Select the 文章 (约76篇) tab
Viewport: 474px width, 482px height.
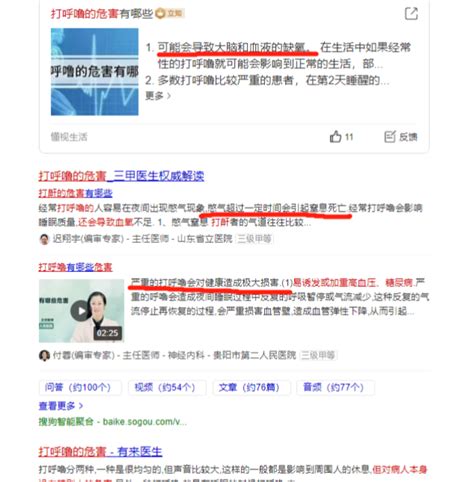pyautogui.click(x=252, y=387)
